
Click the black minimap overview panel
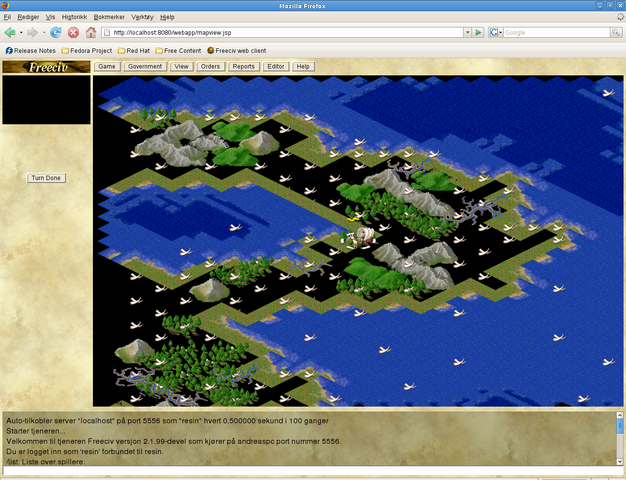46,100
